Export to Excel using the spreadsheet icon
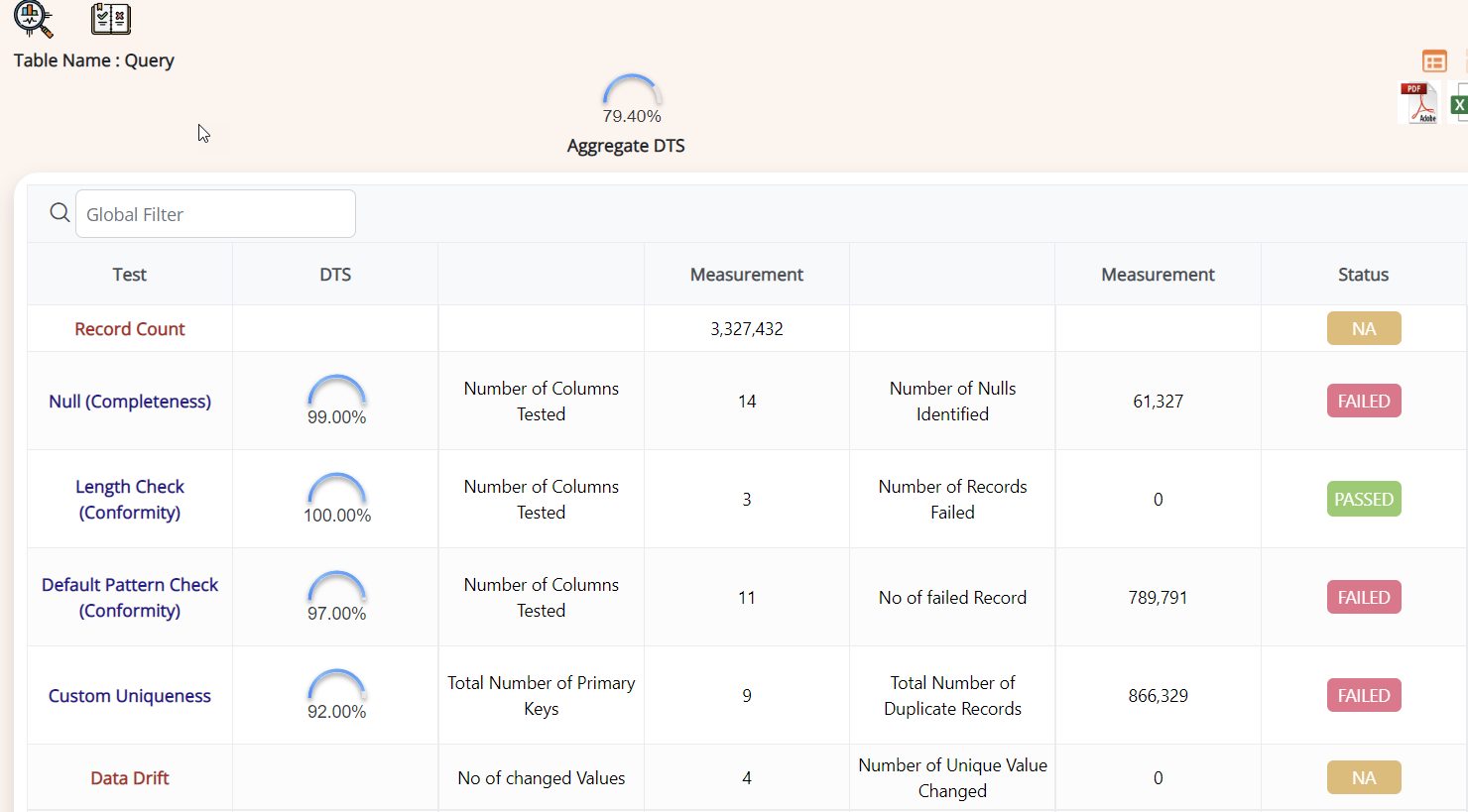Screen dimensions: 1468x812 point(1459,103)
